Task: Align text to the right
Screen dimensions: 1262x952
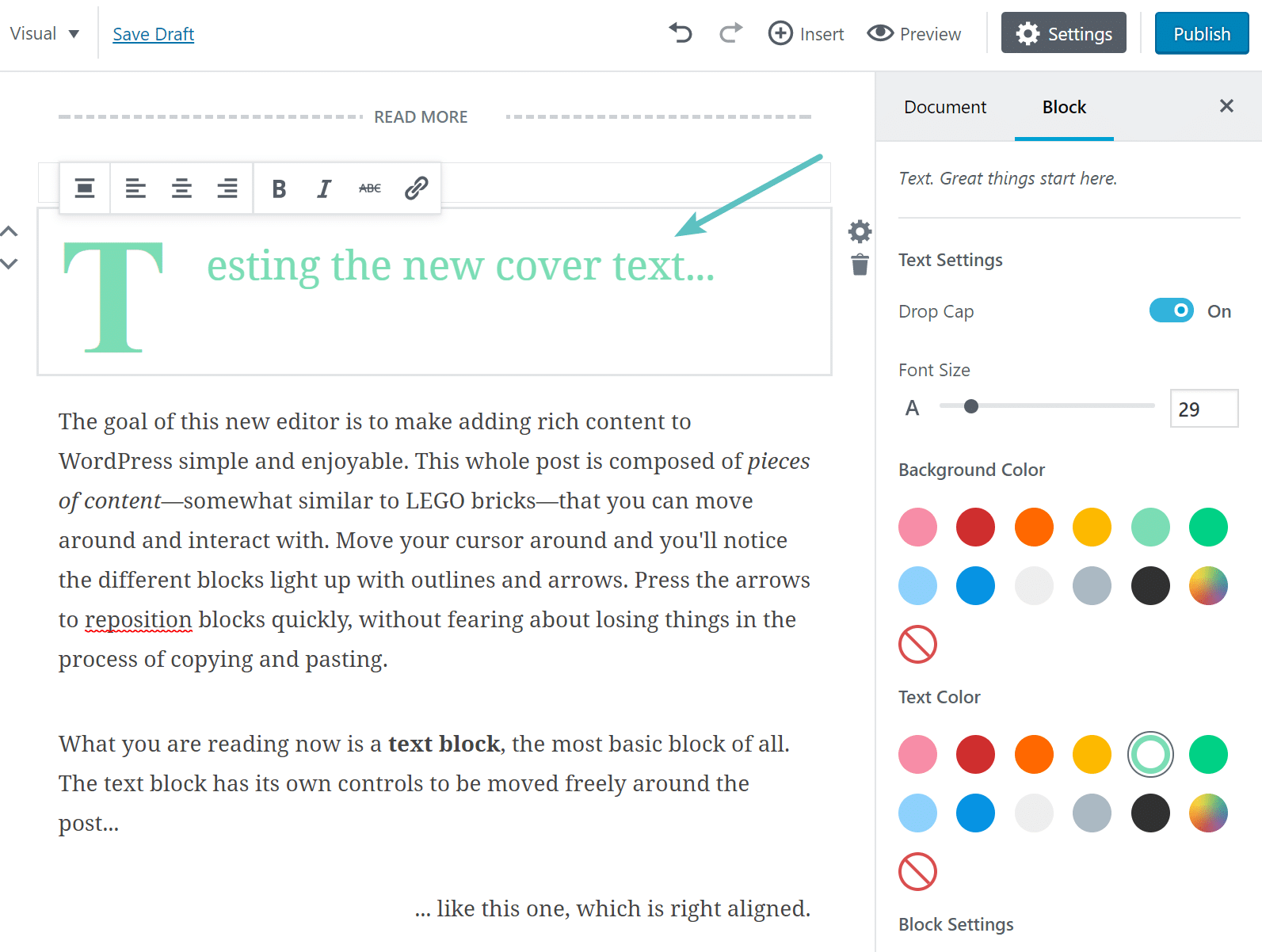Action: click(x=227, y=188)
